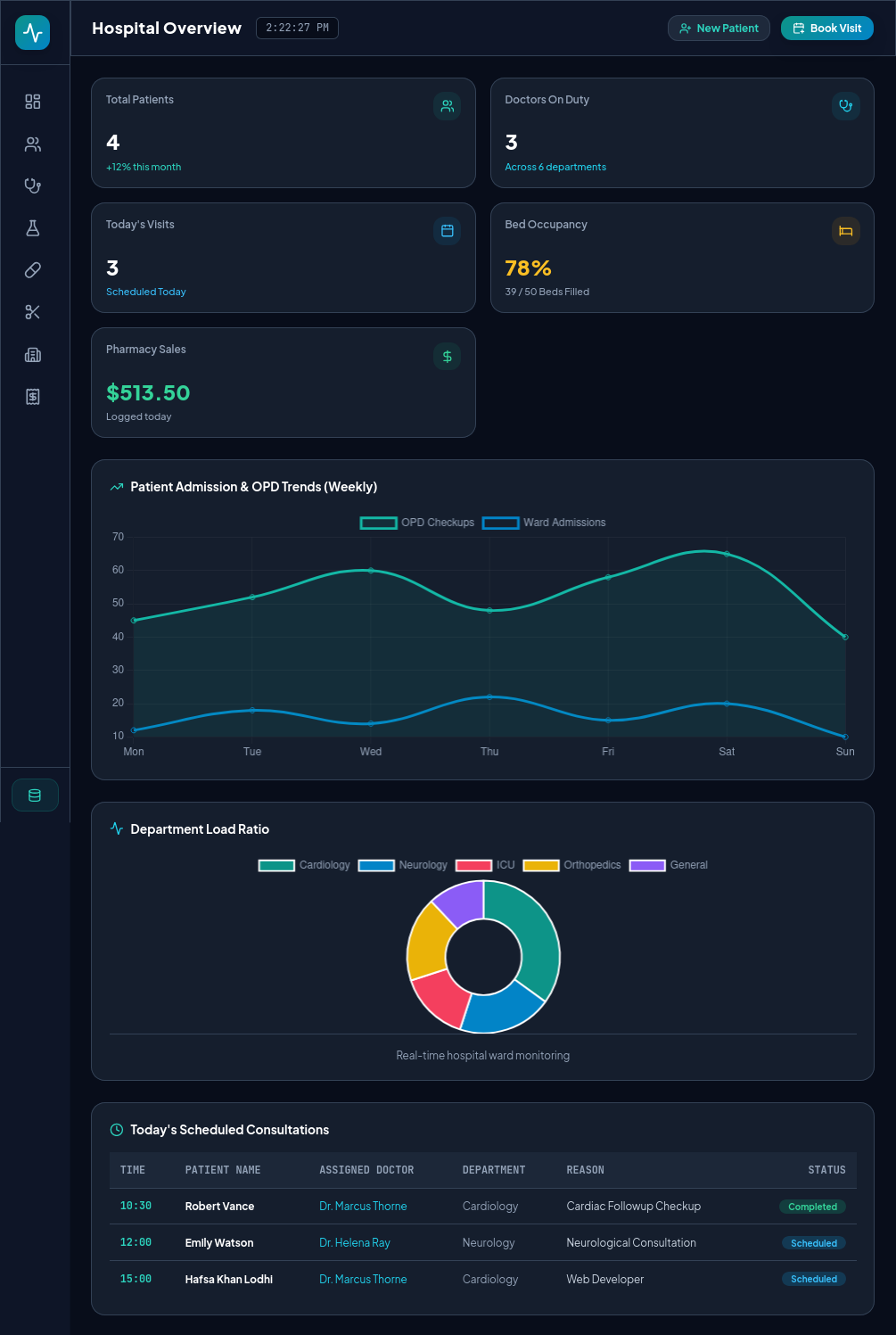
Task: Select patient name Robert Vance
Action: 219,1207
